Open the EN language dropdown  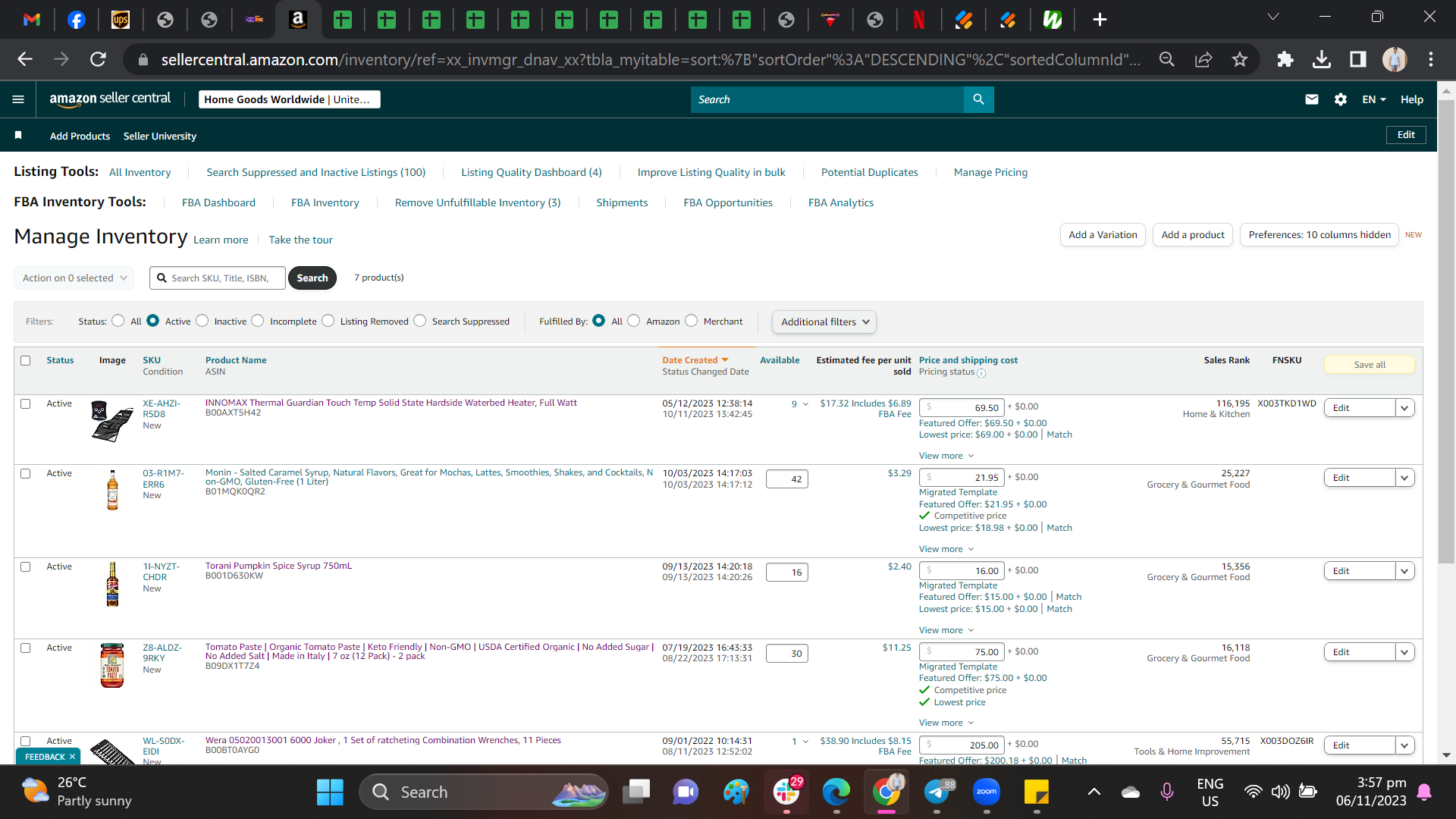[x=1373, y=99]
